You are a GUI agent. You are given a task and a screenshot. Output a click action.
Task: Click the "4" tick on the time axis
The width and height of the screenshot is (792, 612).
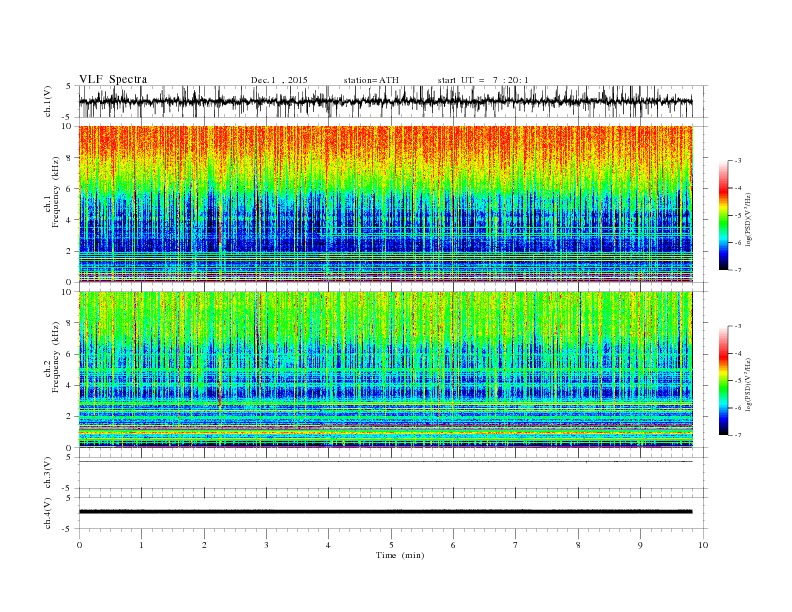pos(328,545)
